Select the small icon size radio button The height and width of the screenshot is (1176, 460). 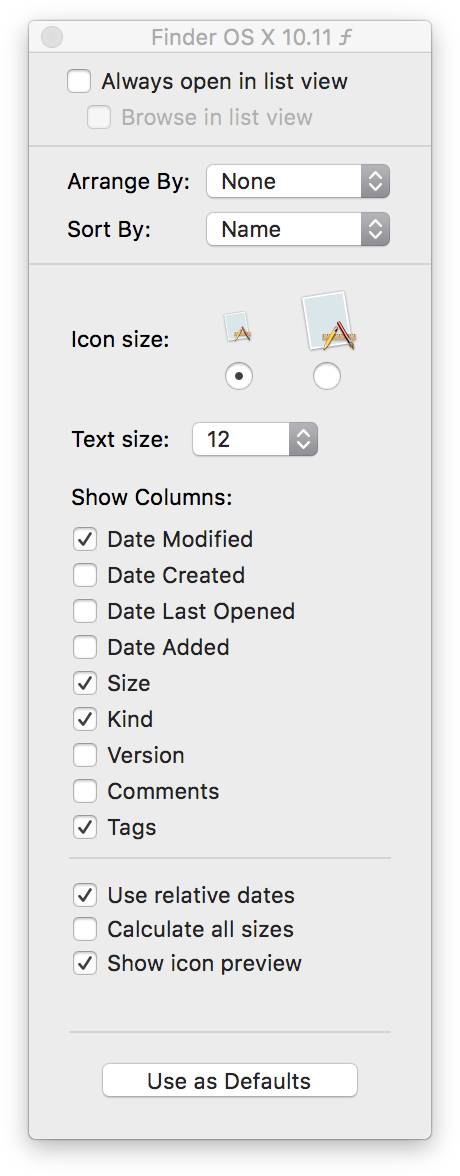(x=239, y=376)
